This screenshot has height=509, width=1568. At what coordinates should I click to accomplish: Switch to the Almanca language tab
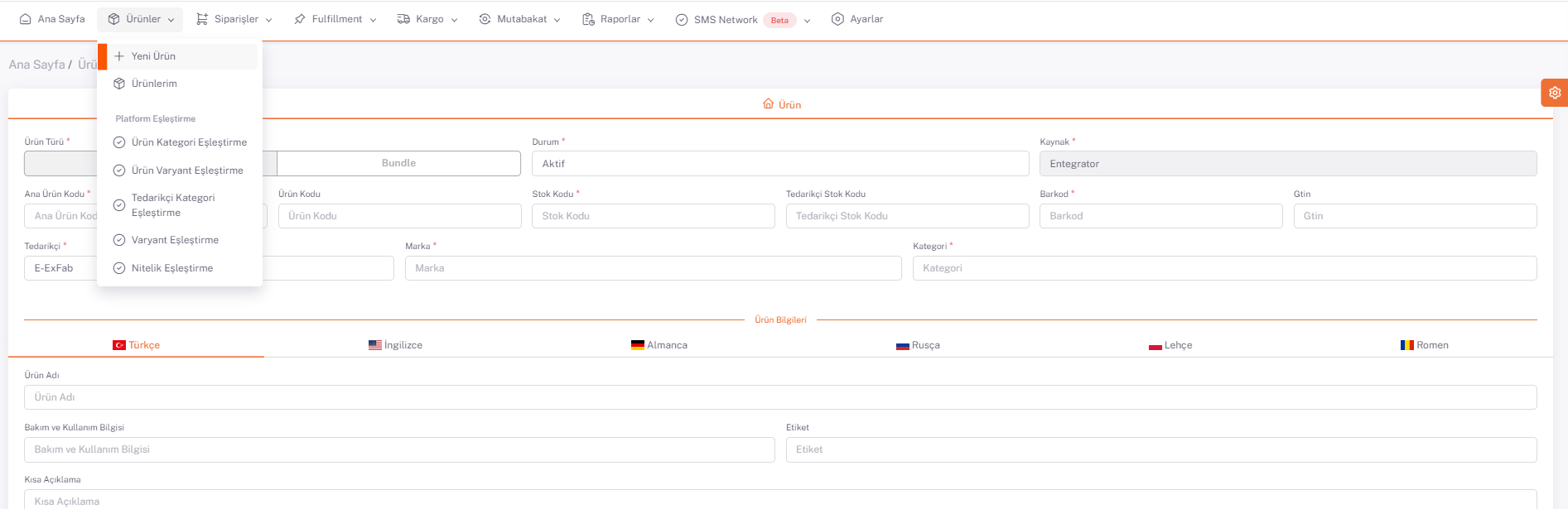pos(659,345)
